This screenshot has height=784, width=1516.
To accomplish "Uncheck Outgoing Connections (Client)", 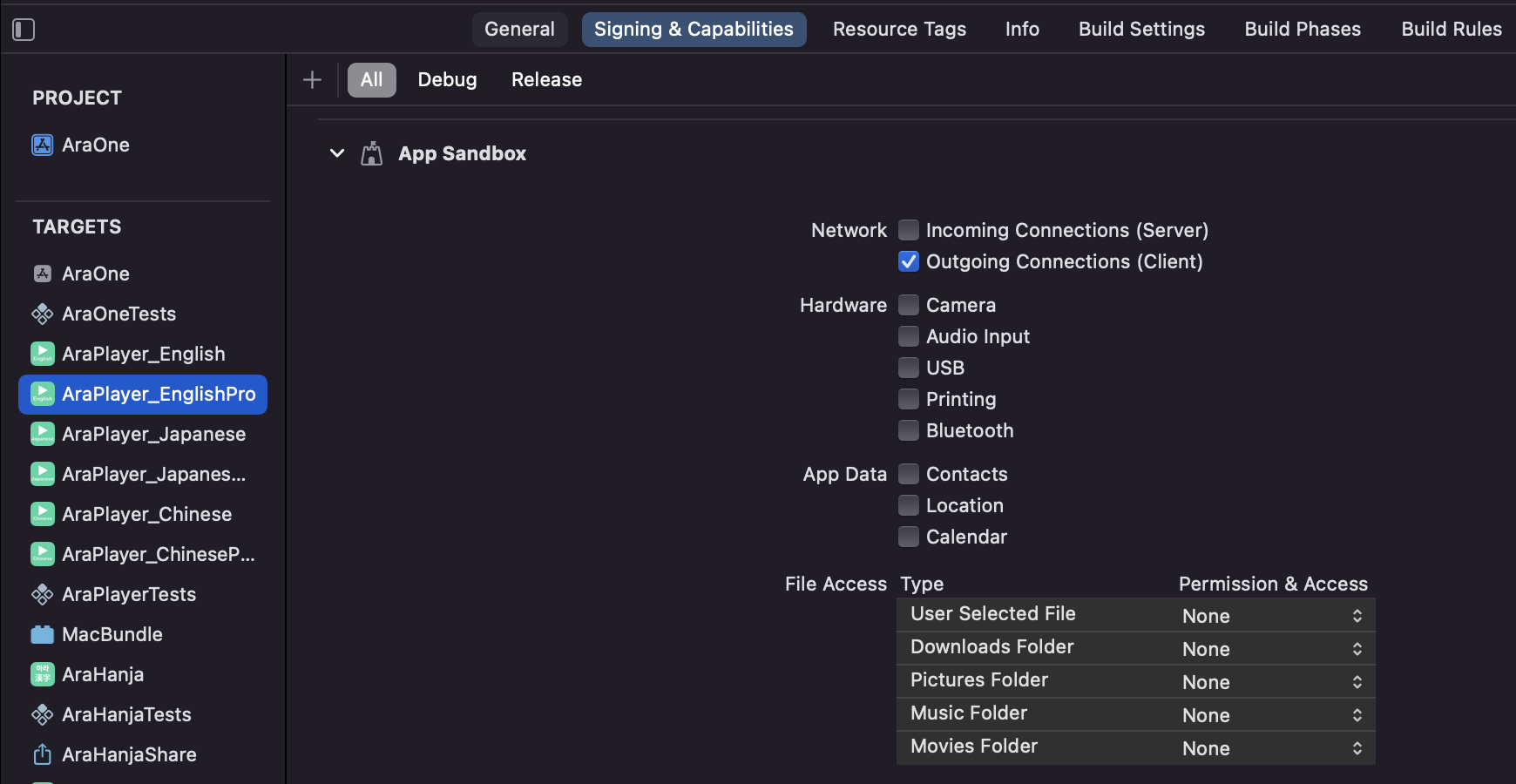I will 909,261.
